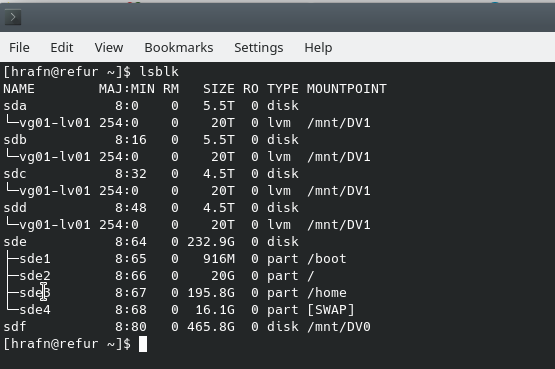
Task: Click the MAJ:MIN column header
Action: [x=127, y=89]
